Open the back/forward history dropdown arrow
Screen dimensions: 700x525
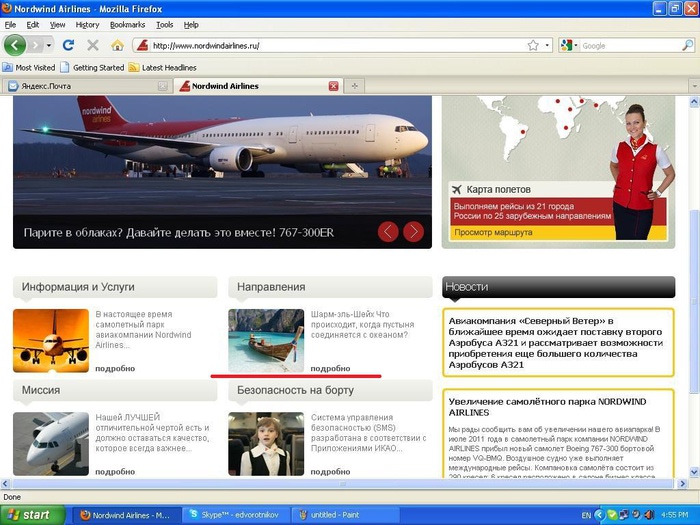pyautogui.click(x=49, y=45)
